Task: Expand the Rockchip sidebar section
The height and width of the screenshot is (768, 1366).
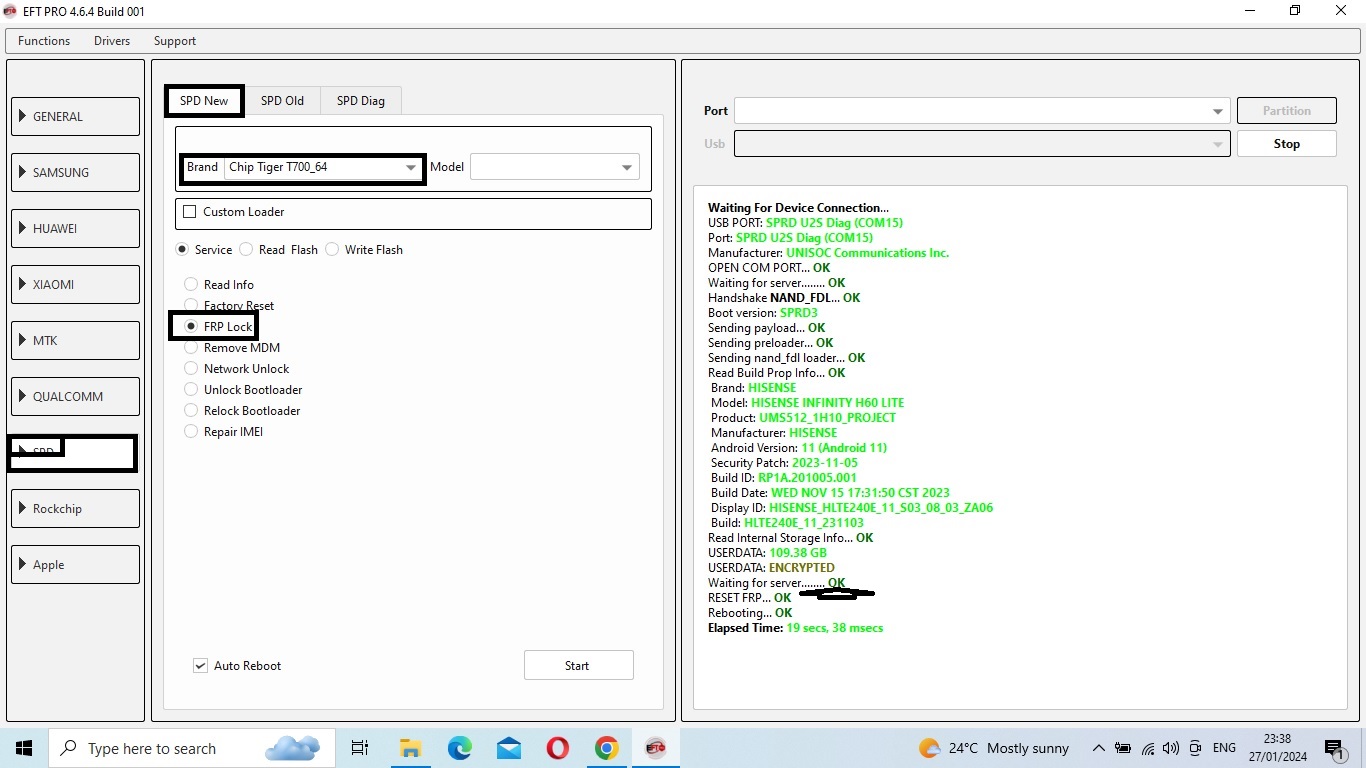Action: (75, 508)
